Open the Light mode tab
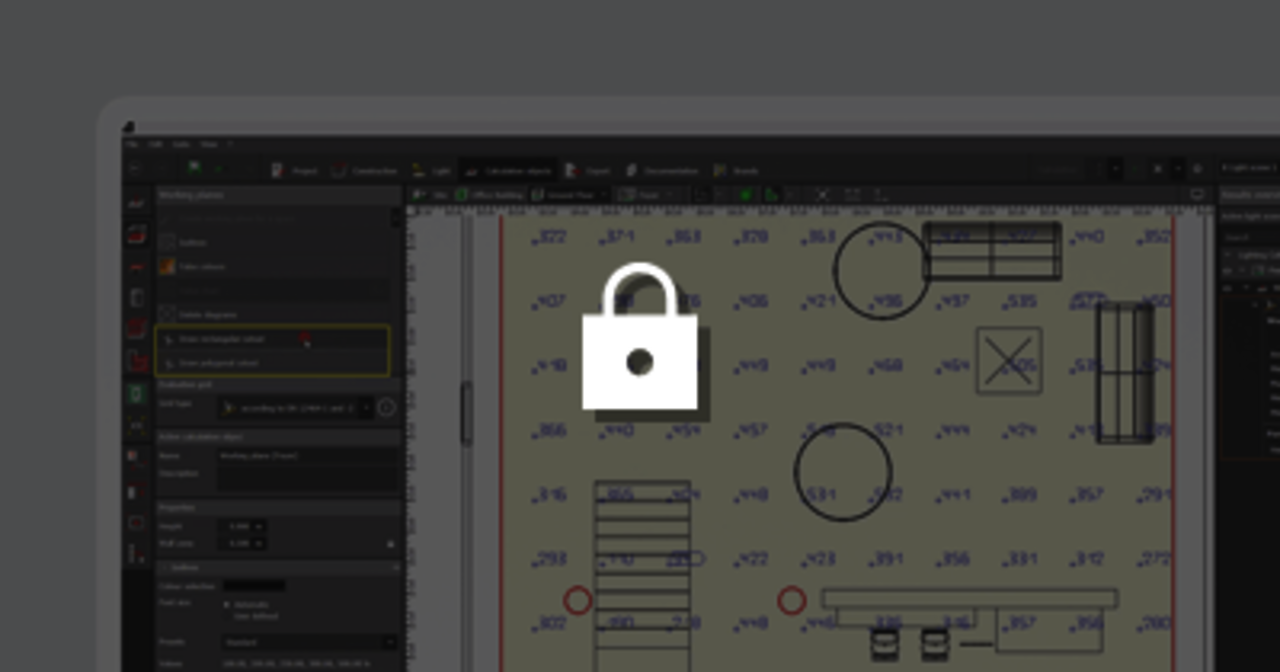1280x672 pixels. tap(432, 171)
